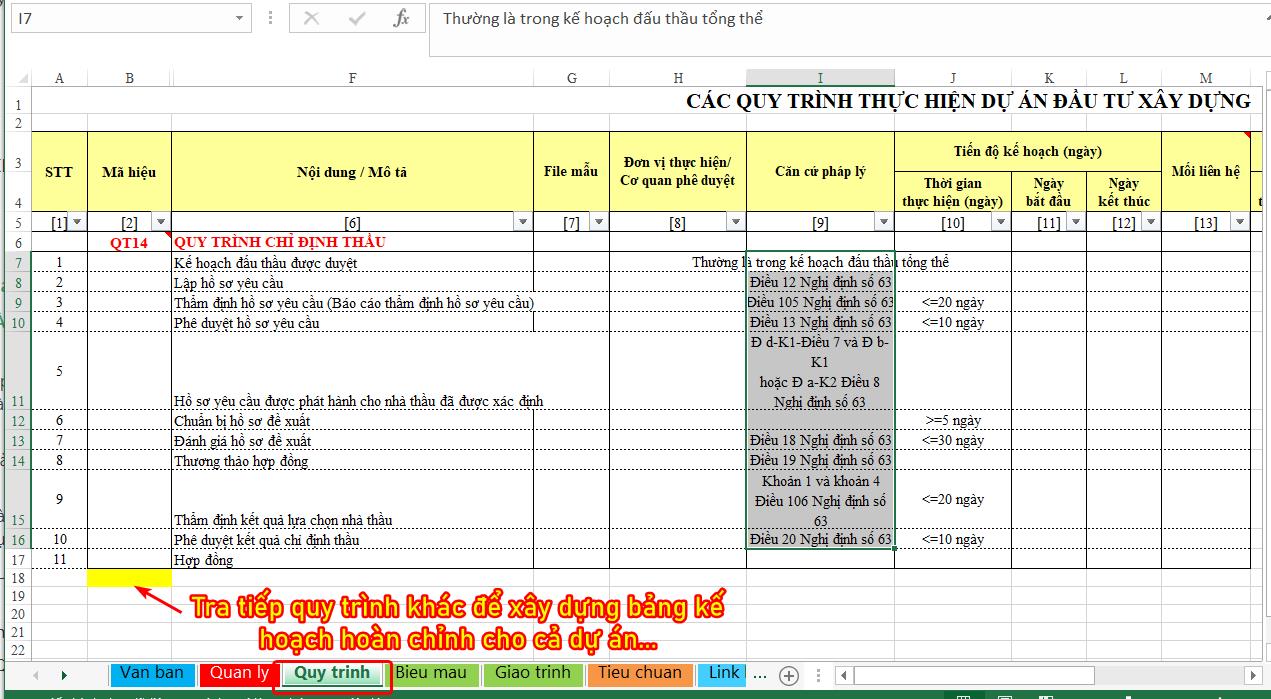Click the hidden sheets ellipsis after Link

[x=759, y=674]
